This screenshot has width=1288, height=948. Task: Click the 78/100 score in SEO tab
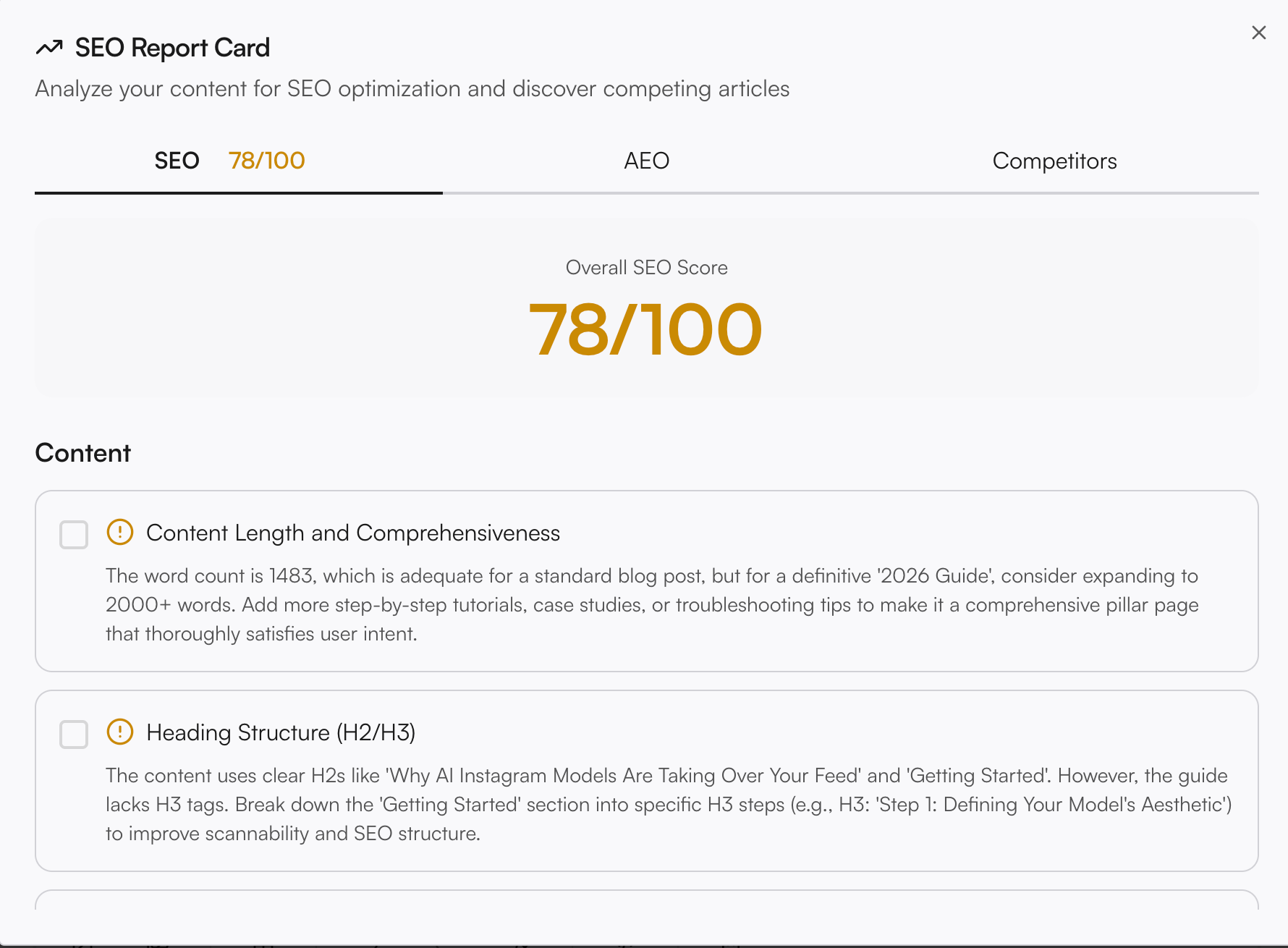[x=266, y=161]
